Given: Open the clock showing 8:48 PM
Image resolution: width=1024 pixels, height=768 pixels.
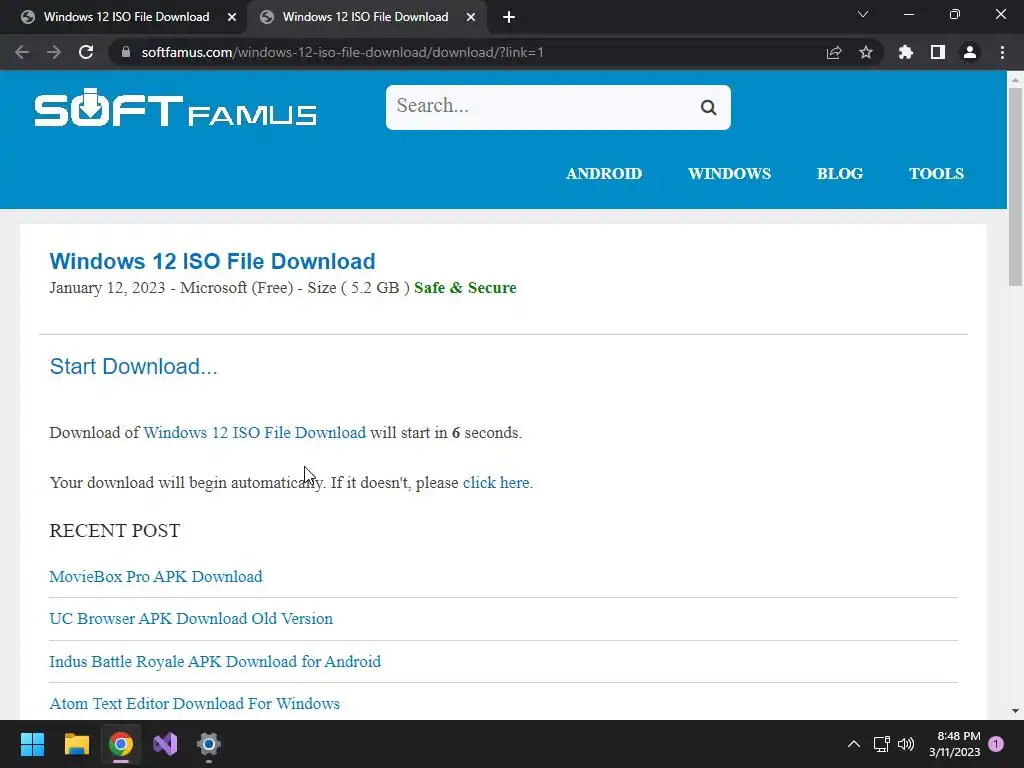Looking at the screenshot, I should pos(955,744).
